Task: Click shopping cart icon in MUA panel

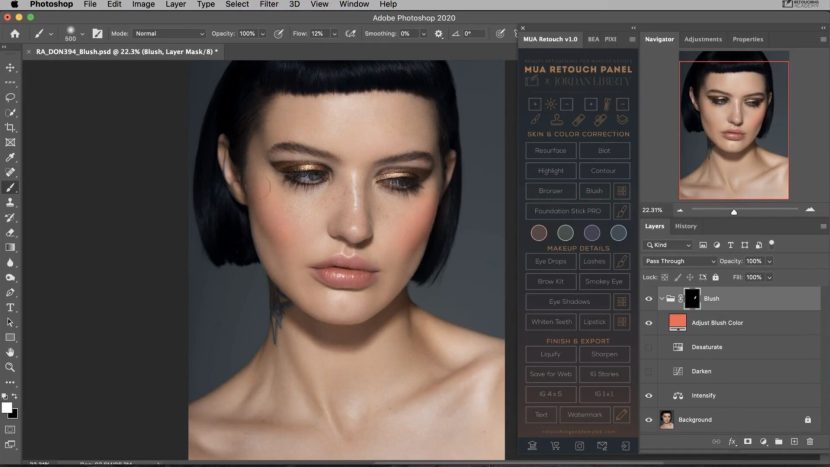Action: [x=555, y=446]
